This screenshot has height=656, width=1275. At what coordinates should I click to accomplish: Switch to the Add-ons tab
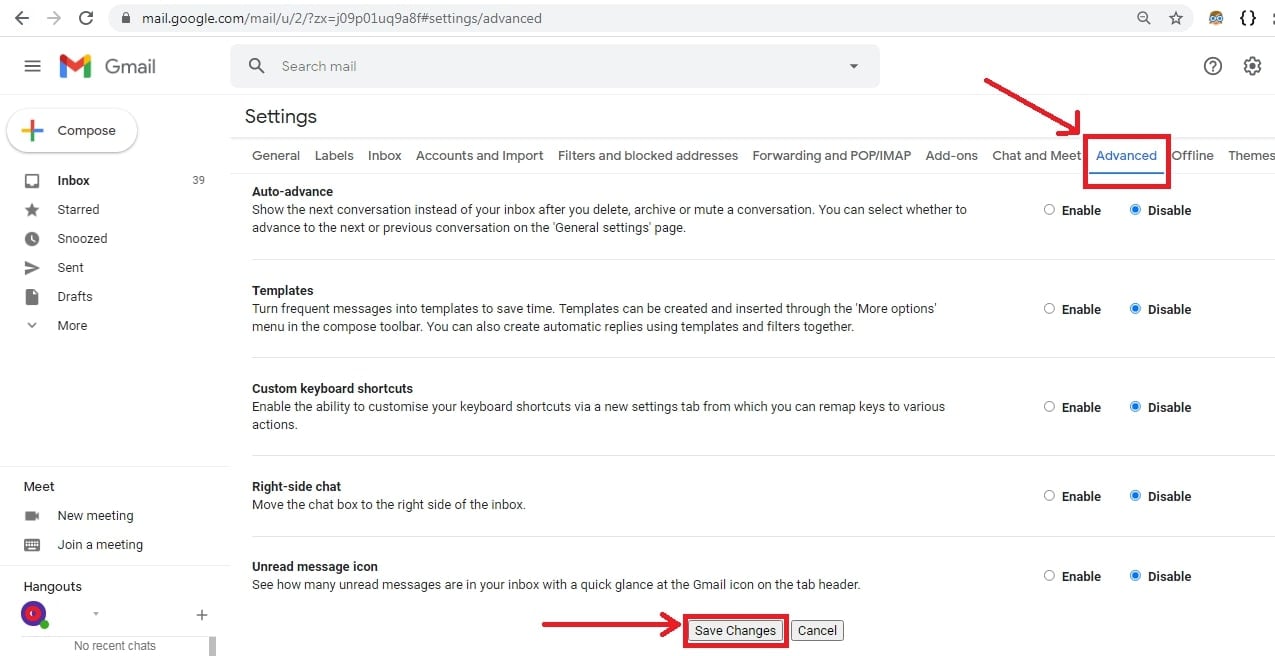click(x=952, y=156)
